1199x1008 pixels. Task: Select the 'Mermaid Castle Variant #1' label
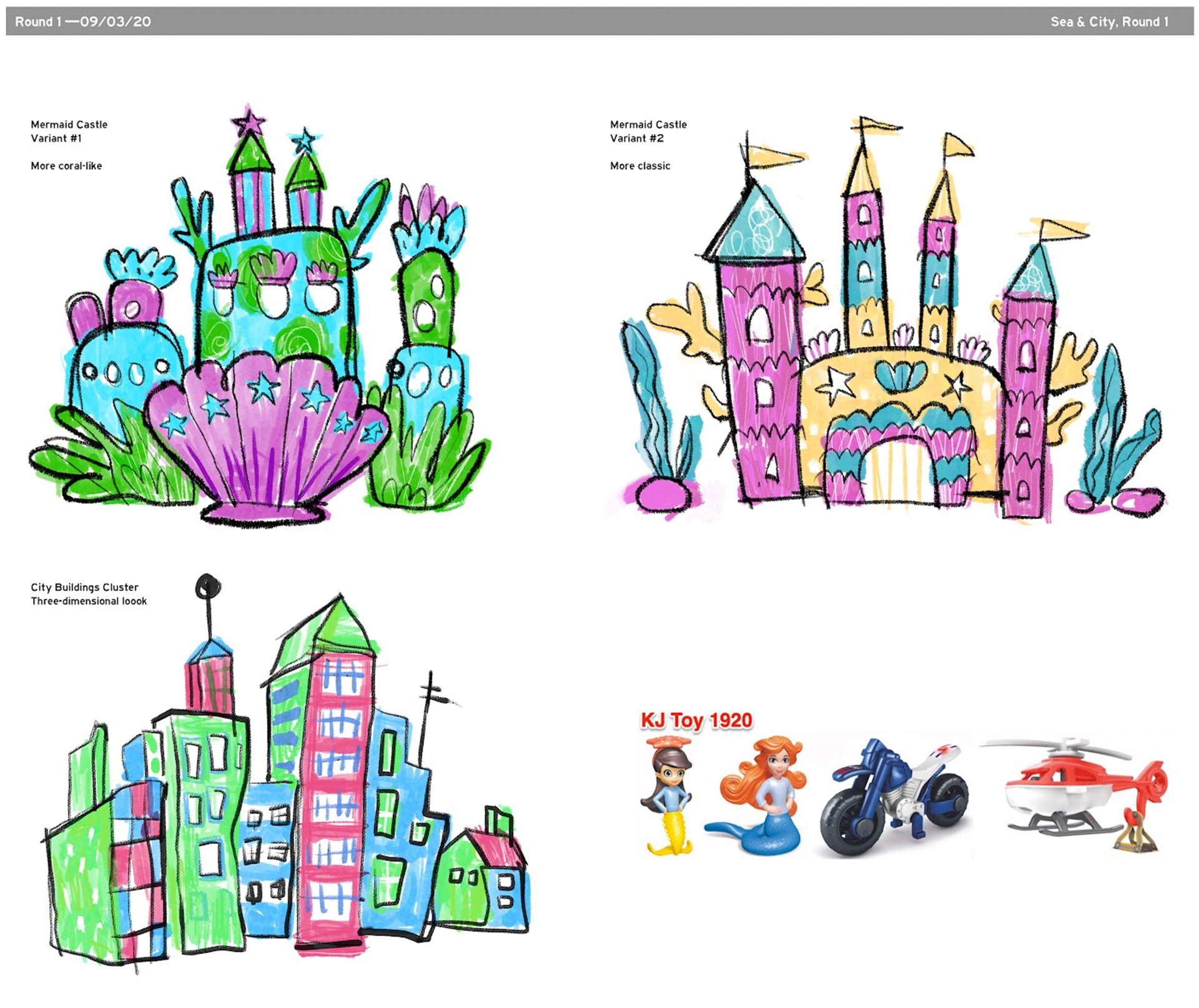tap(69, 131)
